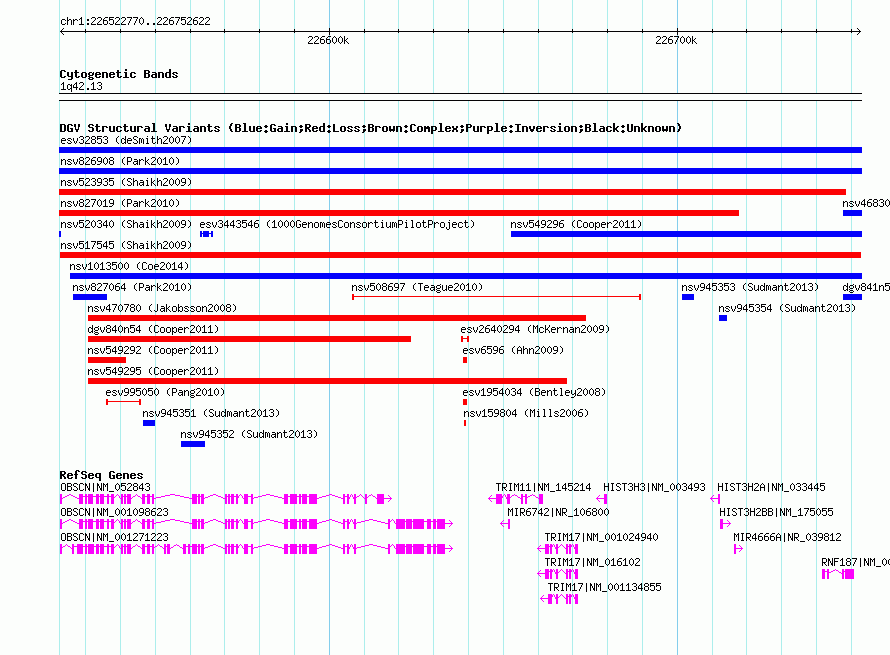890x655 pixels.
Task: Select the blue nsv945351 block
Action: (x=149, y=423)
